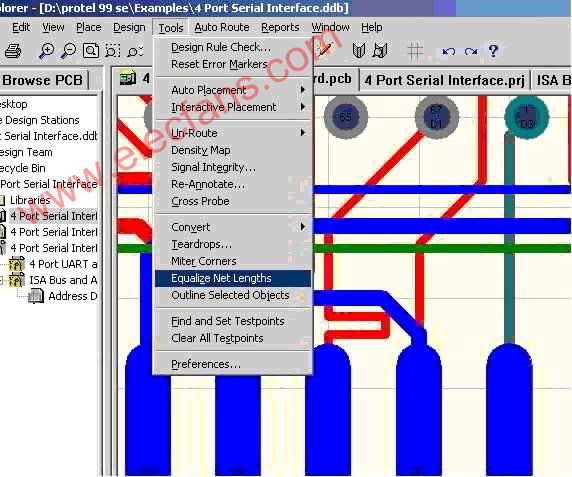Click the open library book icon
Viewport: 572px width, 477px height.
(x=359, y=51)
